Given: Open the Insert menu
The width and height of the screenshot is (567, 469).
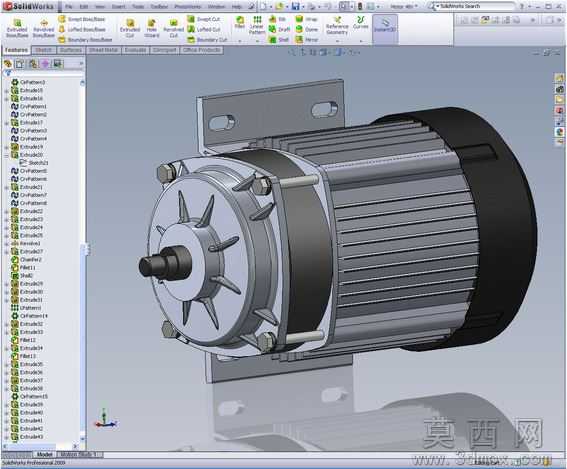Looking at the screenshot, I should [x=119, y=7].
